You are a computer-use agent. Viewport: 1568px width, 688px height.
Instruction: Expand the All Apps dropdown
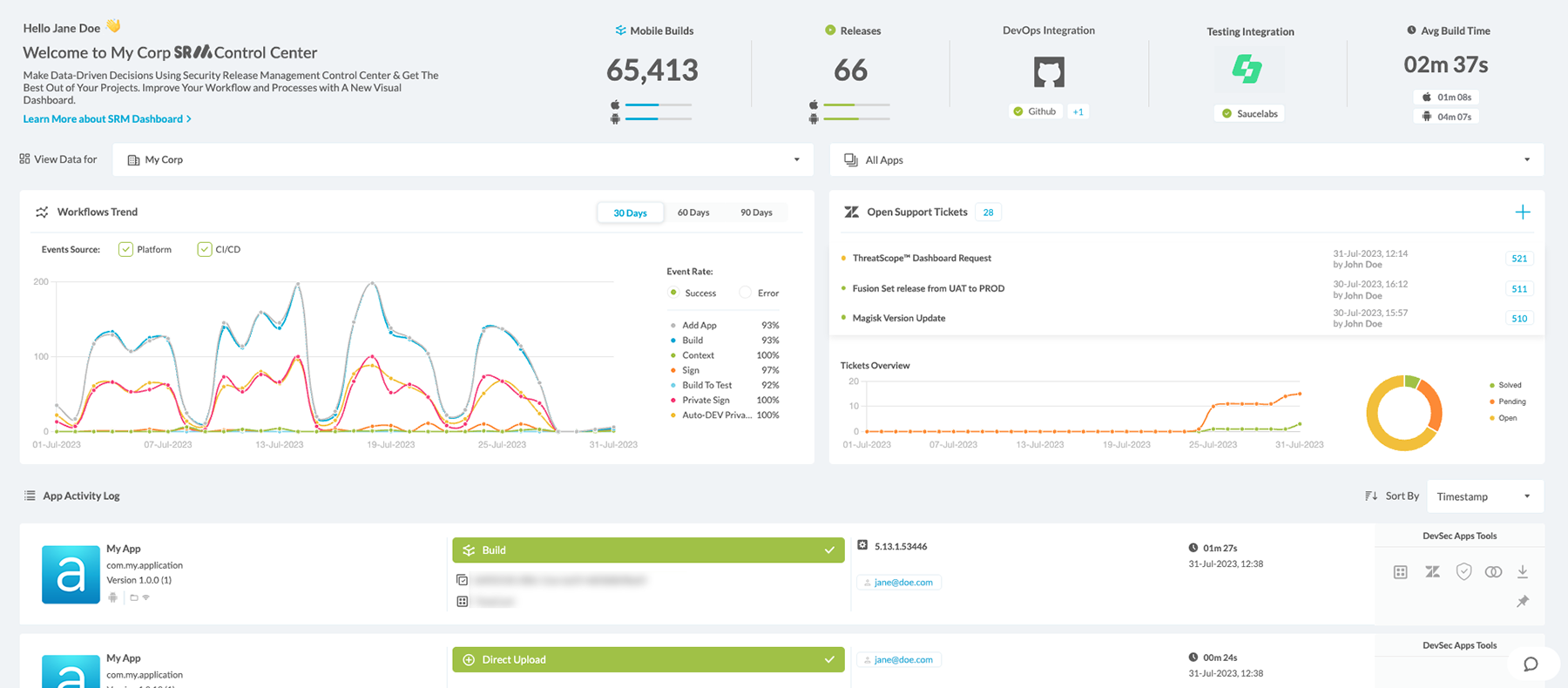[1186, 160]
